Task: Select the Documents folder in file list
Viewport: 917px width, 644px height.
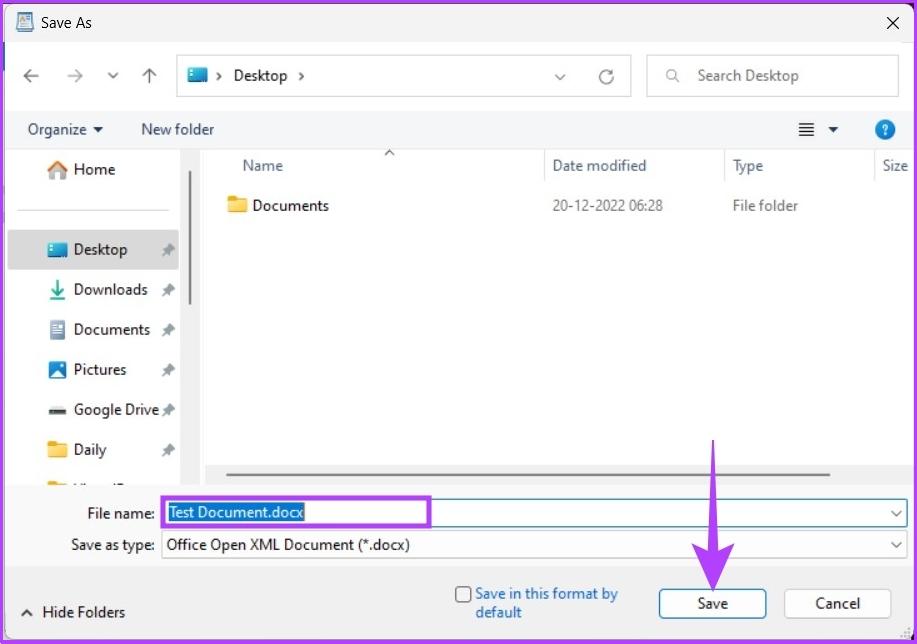Action: (278, 205)
